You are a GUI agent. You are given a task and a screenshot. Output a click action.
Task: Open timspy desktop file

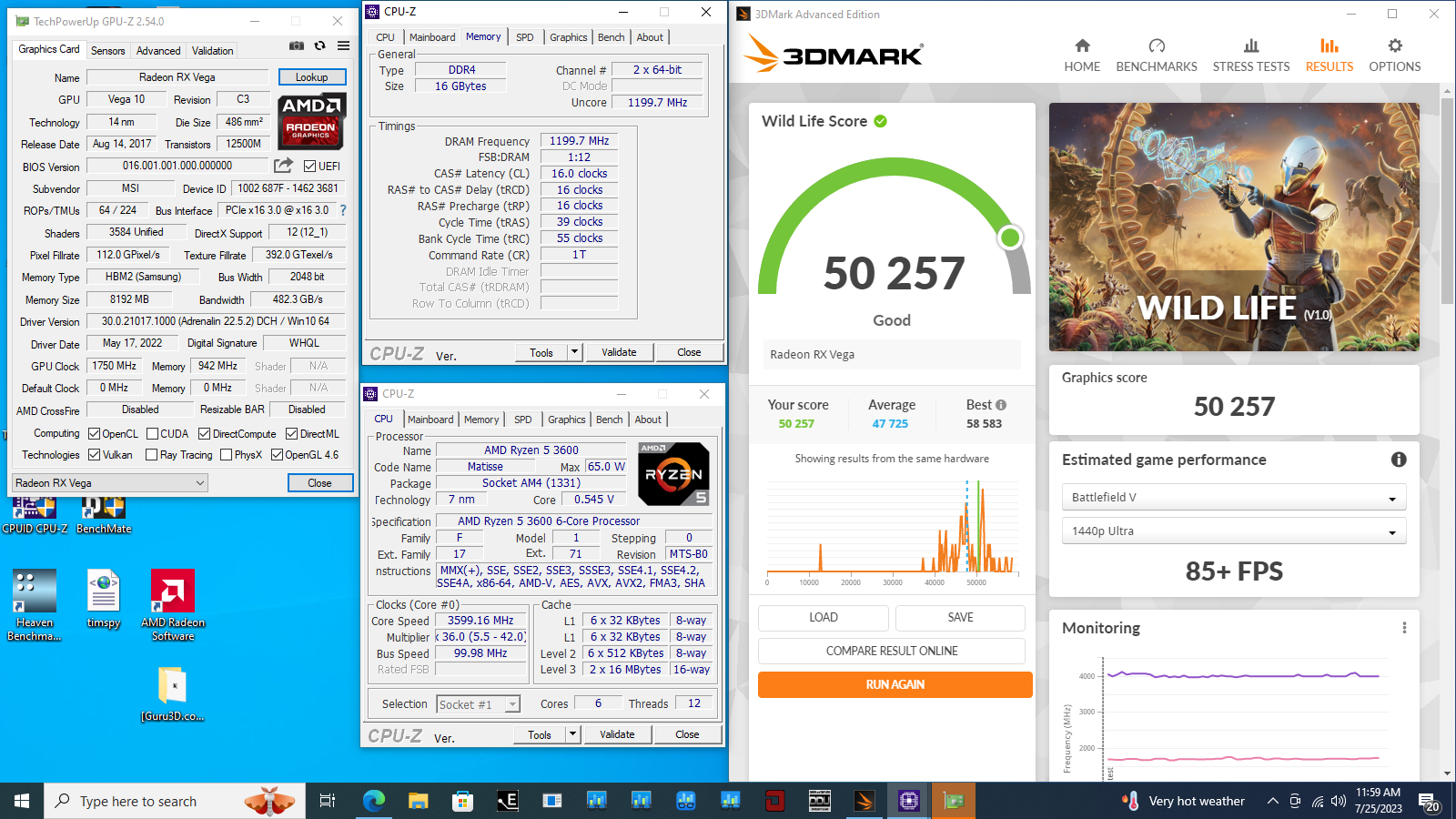click(104, 599)
